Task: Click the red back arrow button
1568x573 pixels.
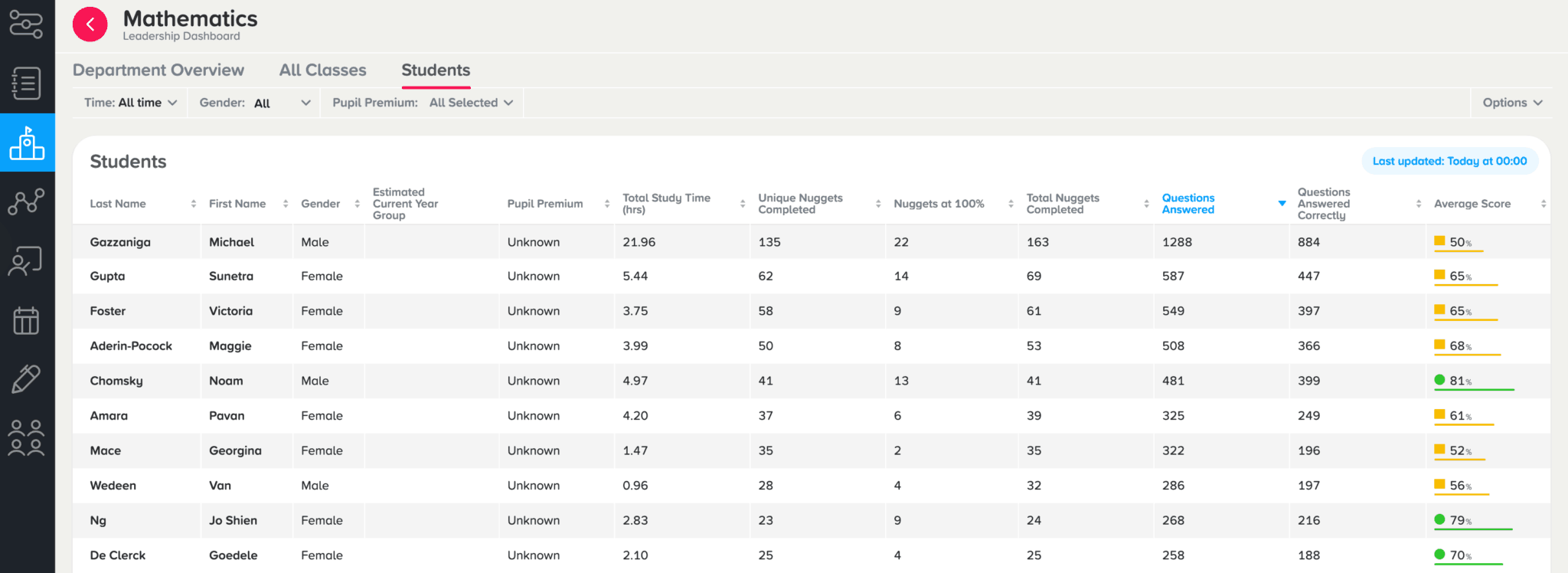Action: coord(90,25)
